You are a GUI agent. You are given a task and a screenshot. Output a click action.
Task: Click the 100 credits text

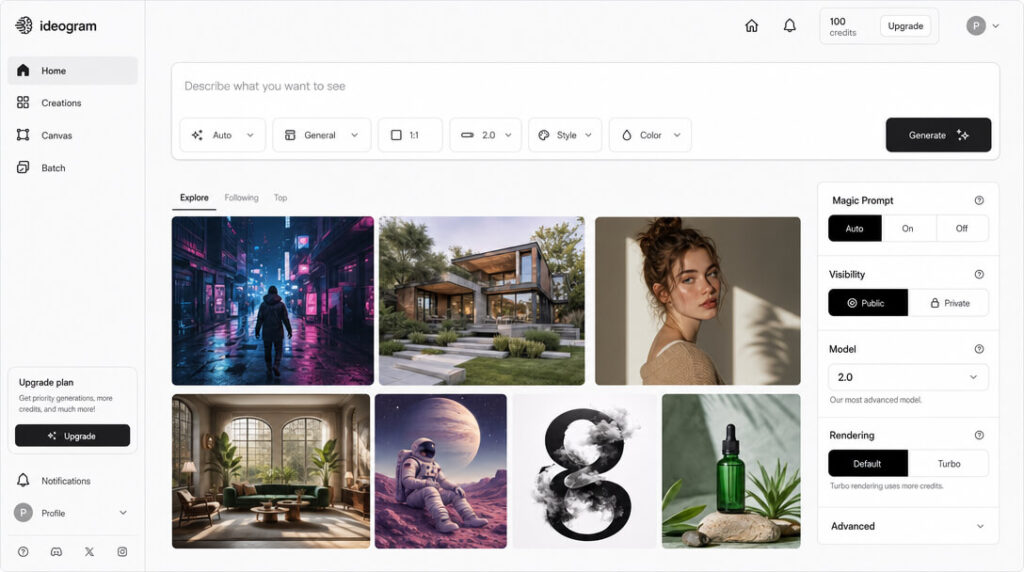(842, 27)
